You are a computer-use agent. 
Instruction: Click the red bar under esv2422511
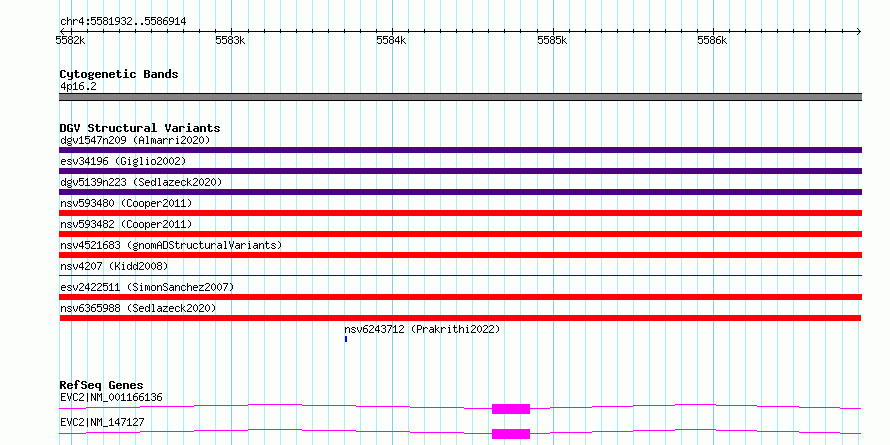click(x=460, y=297)
